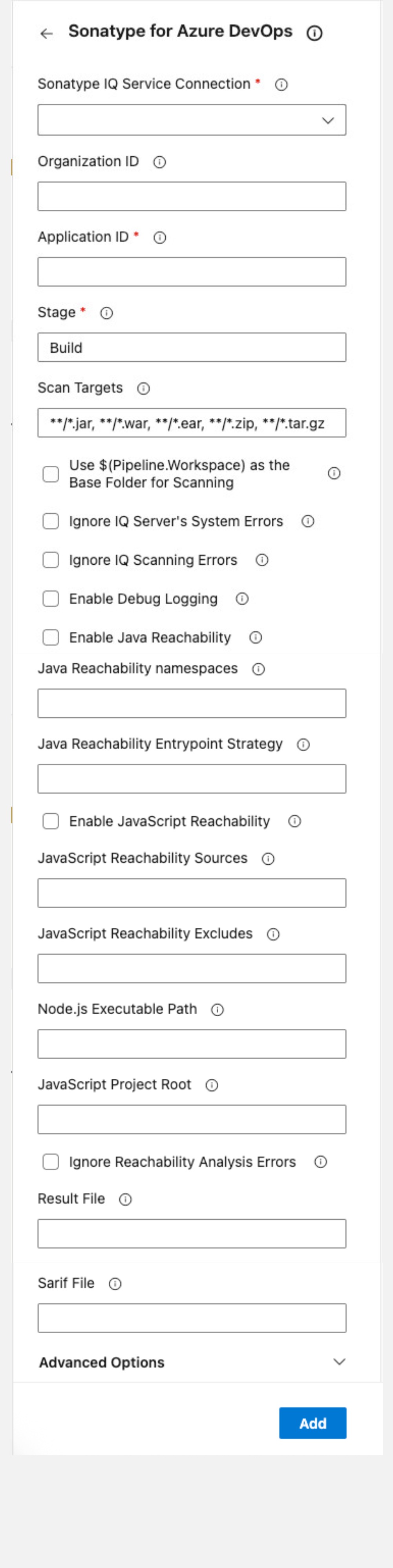Expand the Advanced Options section

[x=192, y=1362]
